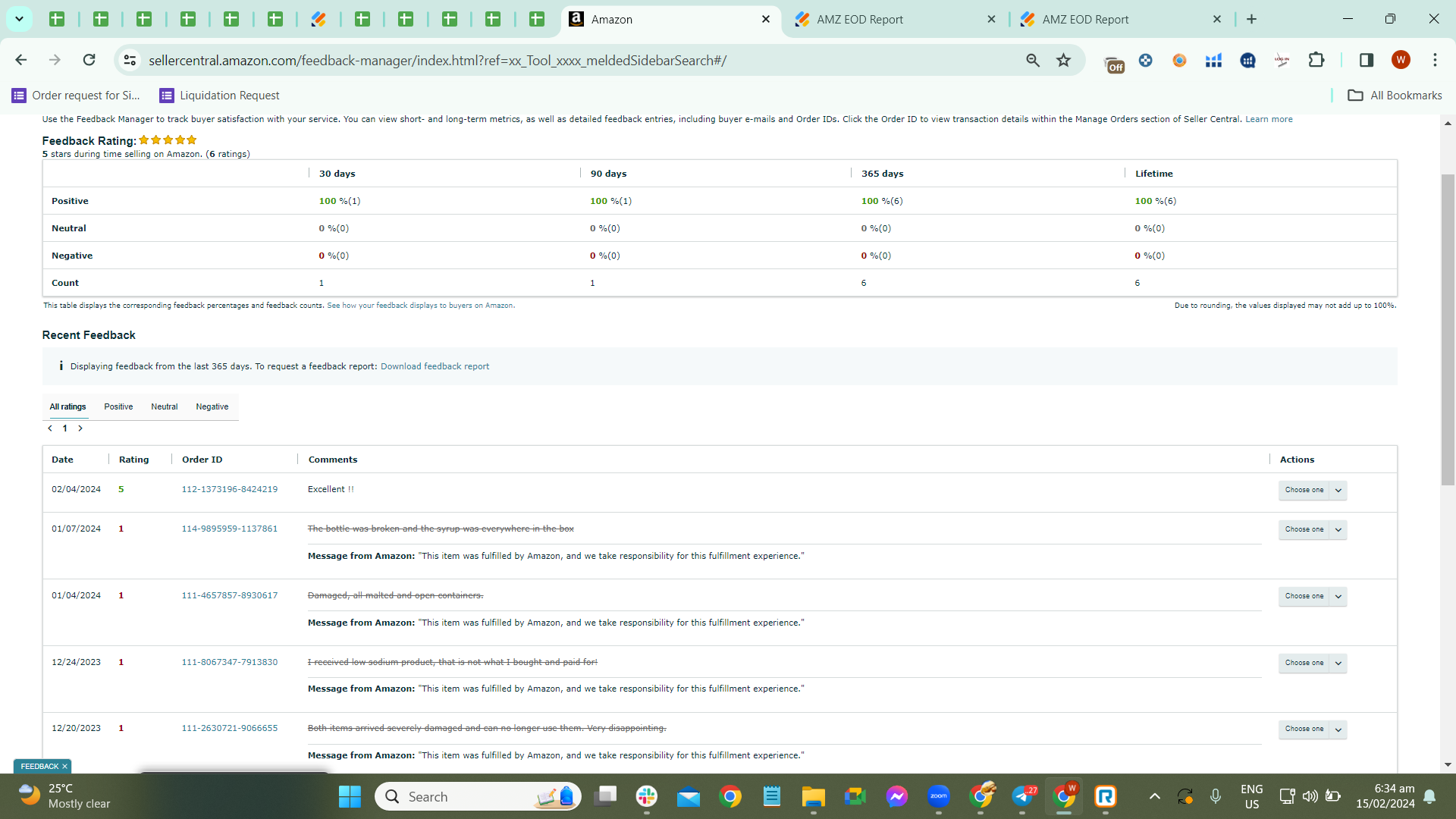This screenshot has width=1456, height=819.
Task: Close the first AMZ EOD Report tab
Action: point(991,19)
